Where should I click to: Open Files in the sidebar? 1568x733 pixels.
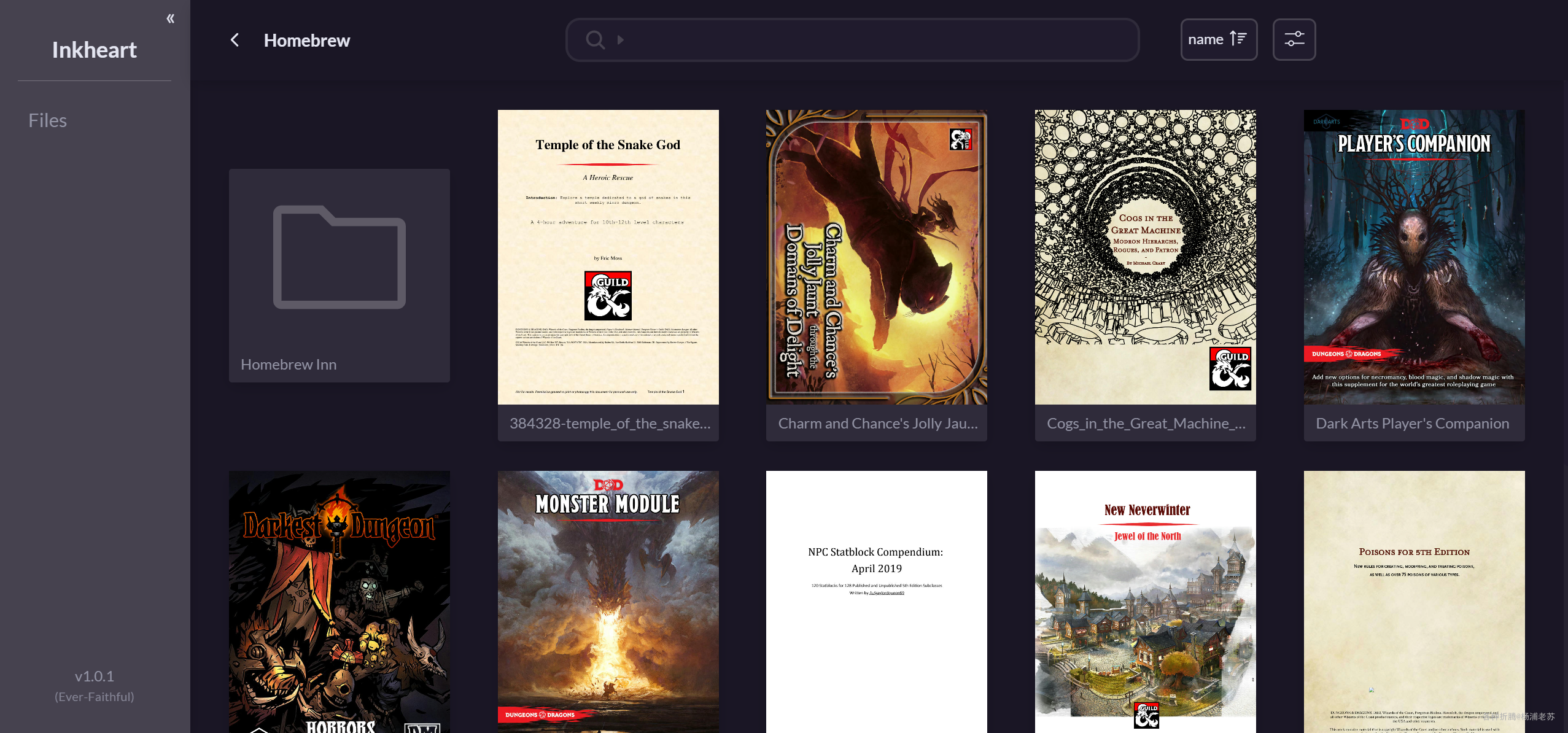[47, 120]
